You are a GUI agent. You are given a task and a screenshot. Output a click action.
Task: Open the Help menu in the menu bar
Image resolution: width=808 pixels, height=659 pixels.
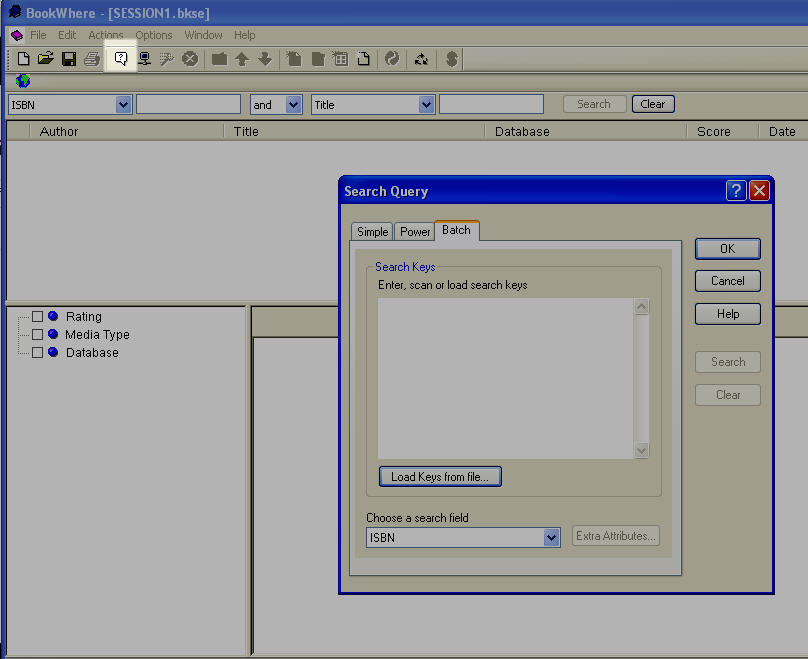coord(245,35)
